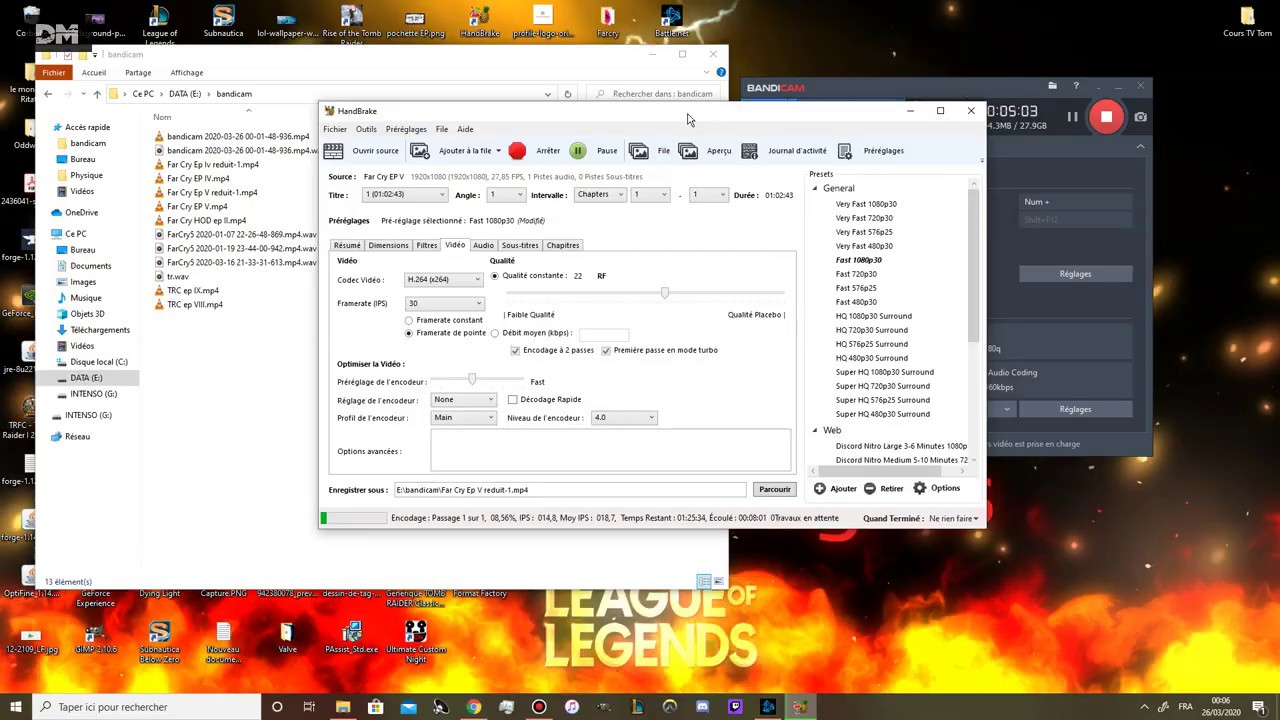The width and height of the screenshot is (1280, 720).
Task: Open File Explorer from the taskbar
Action: pos(343,707)
